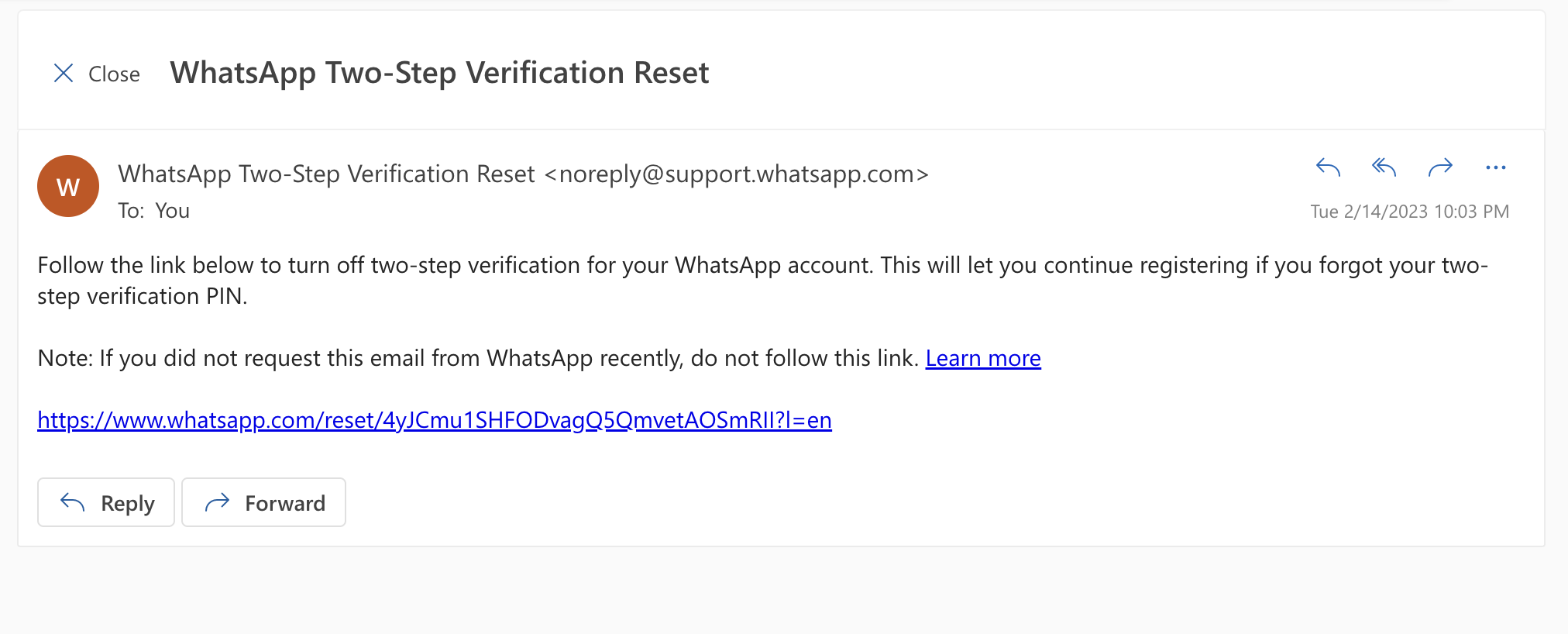Click the arrow icon inside the bottom Forward button
This screenshot has width=1568, height=634.
pyautogui.click(x=218, y=503)
